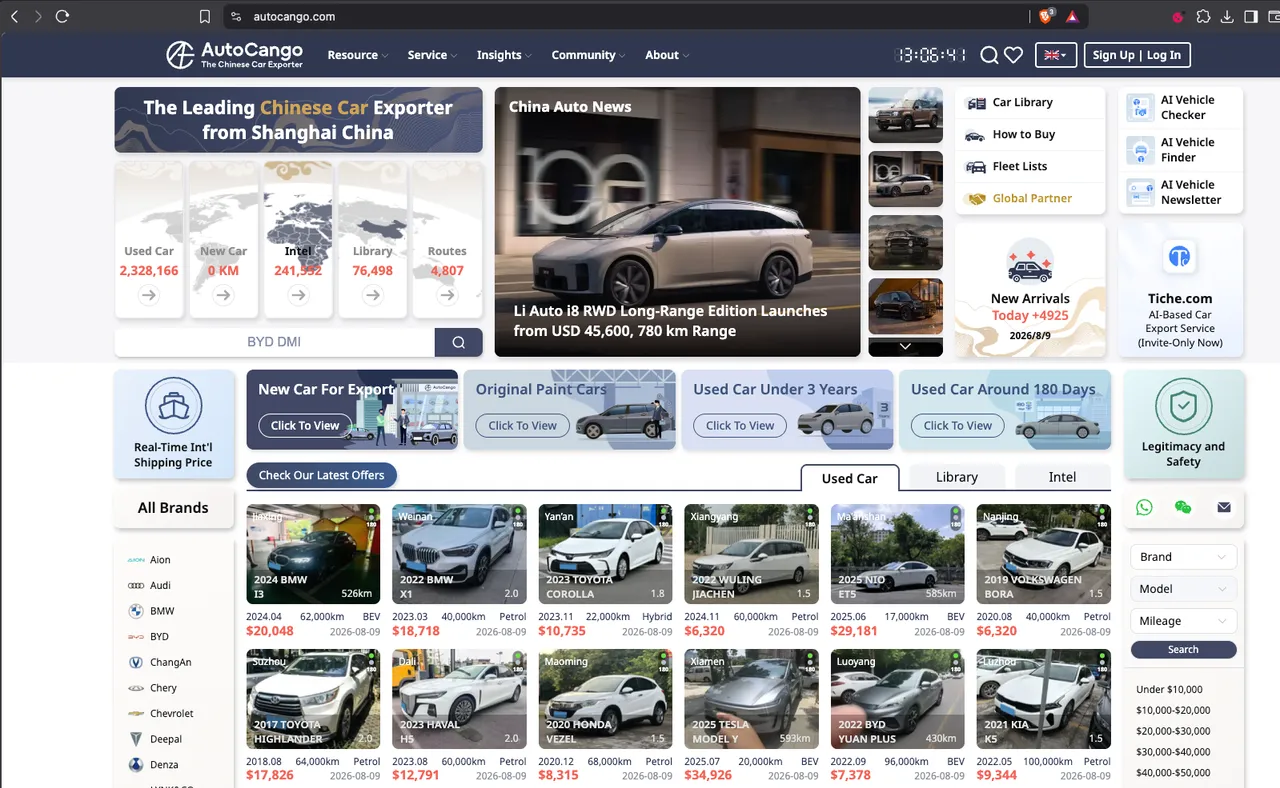This screenshot has height=788, width=1280.
Task: Switch to the Intel tab
Action: click(1062, 477)
